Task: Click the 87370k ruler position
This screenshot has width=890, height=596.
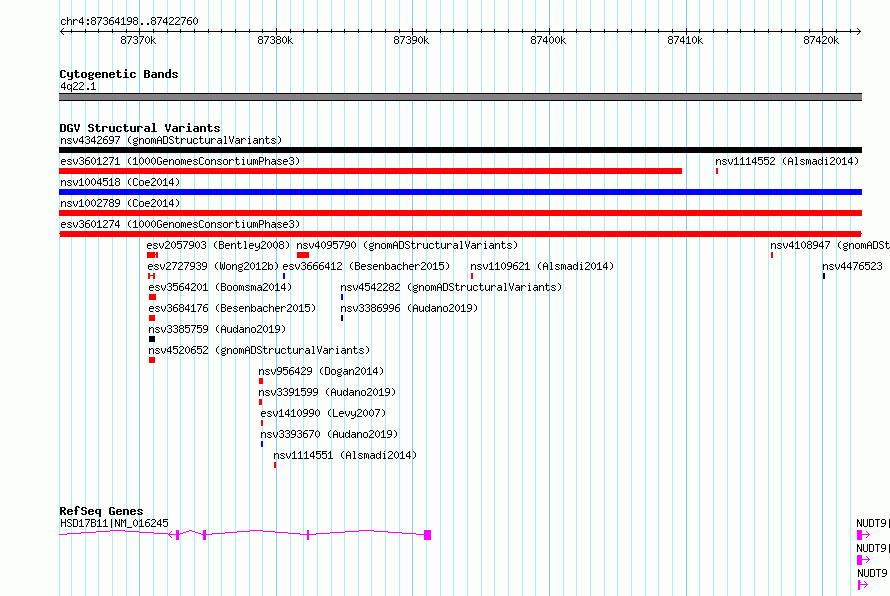Action: tap(138, 40)
